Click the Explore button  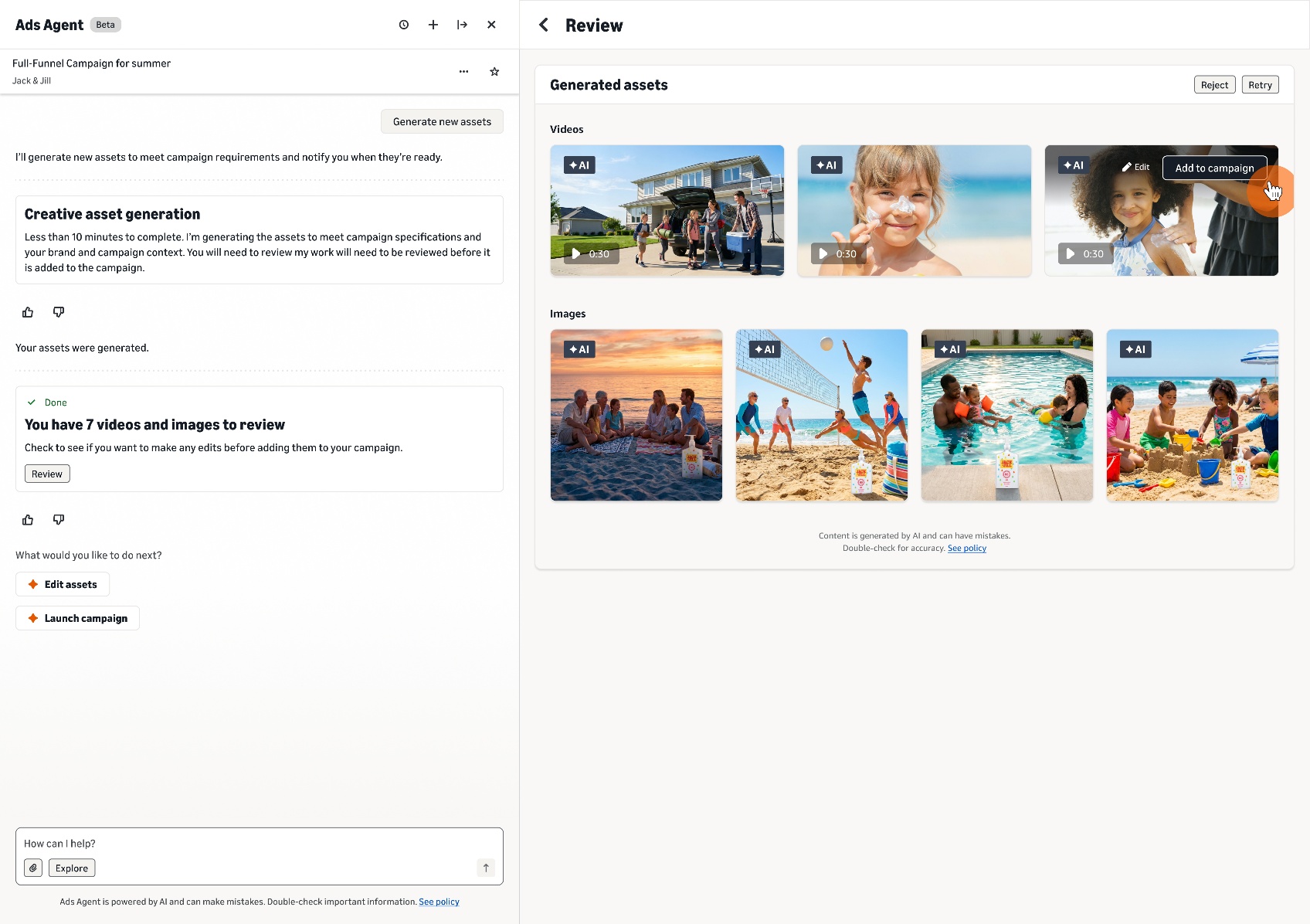pos(72,868)
